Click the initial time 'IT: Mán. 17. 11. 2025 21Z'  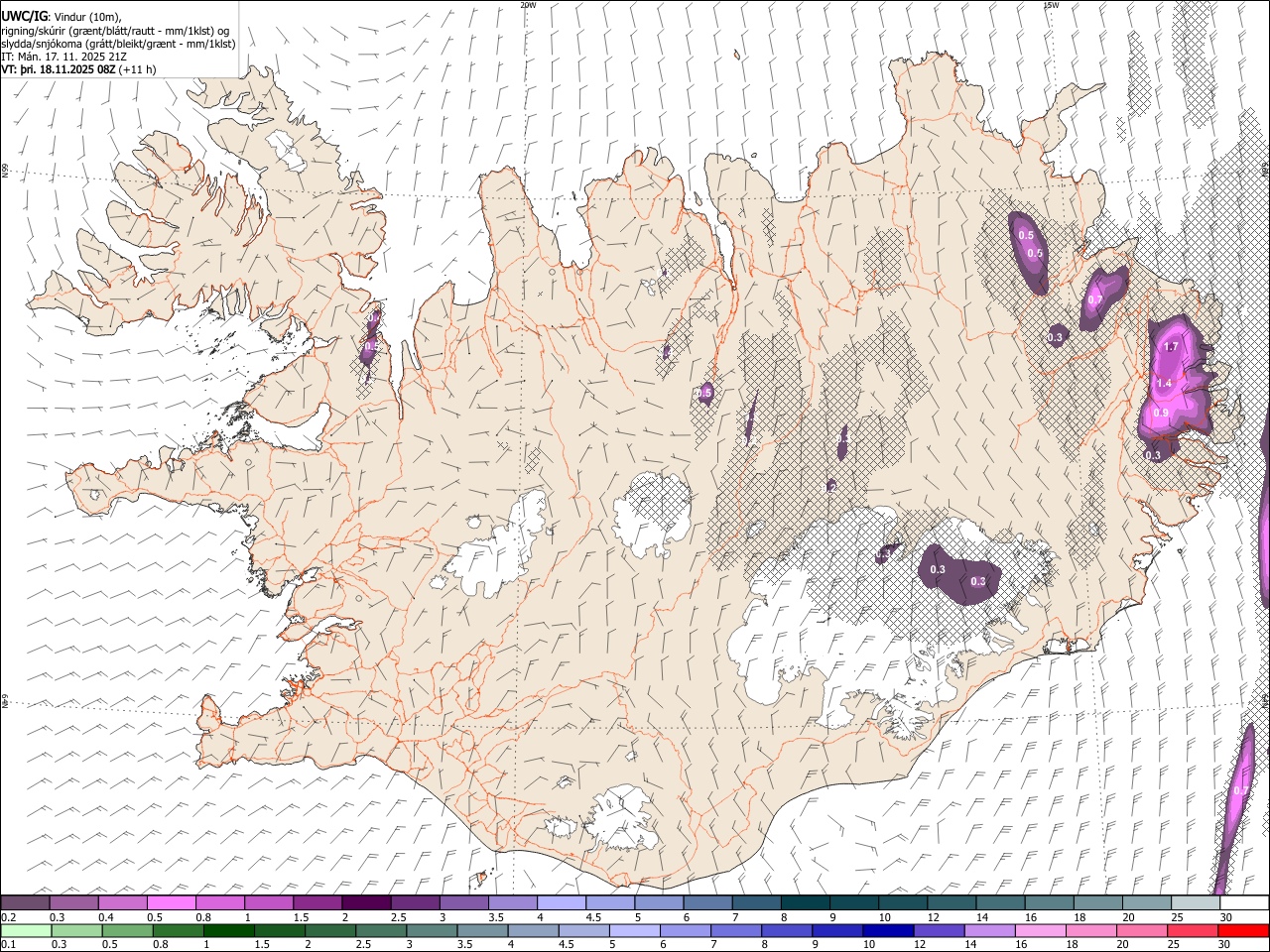tap(64, 57)
